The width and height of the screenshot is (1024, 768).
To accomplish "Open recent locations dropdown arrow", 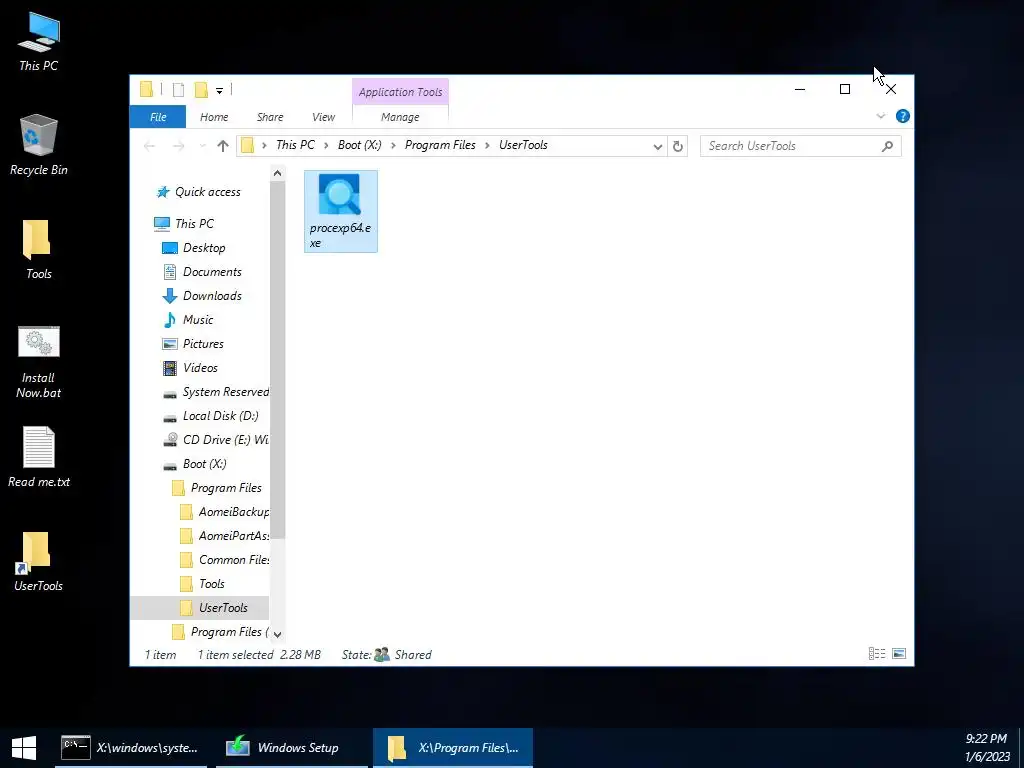I will pyautogui.click(x=202, y=146).
